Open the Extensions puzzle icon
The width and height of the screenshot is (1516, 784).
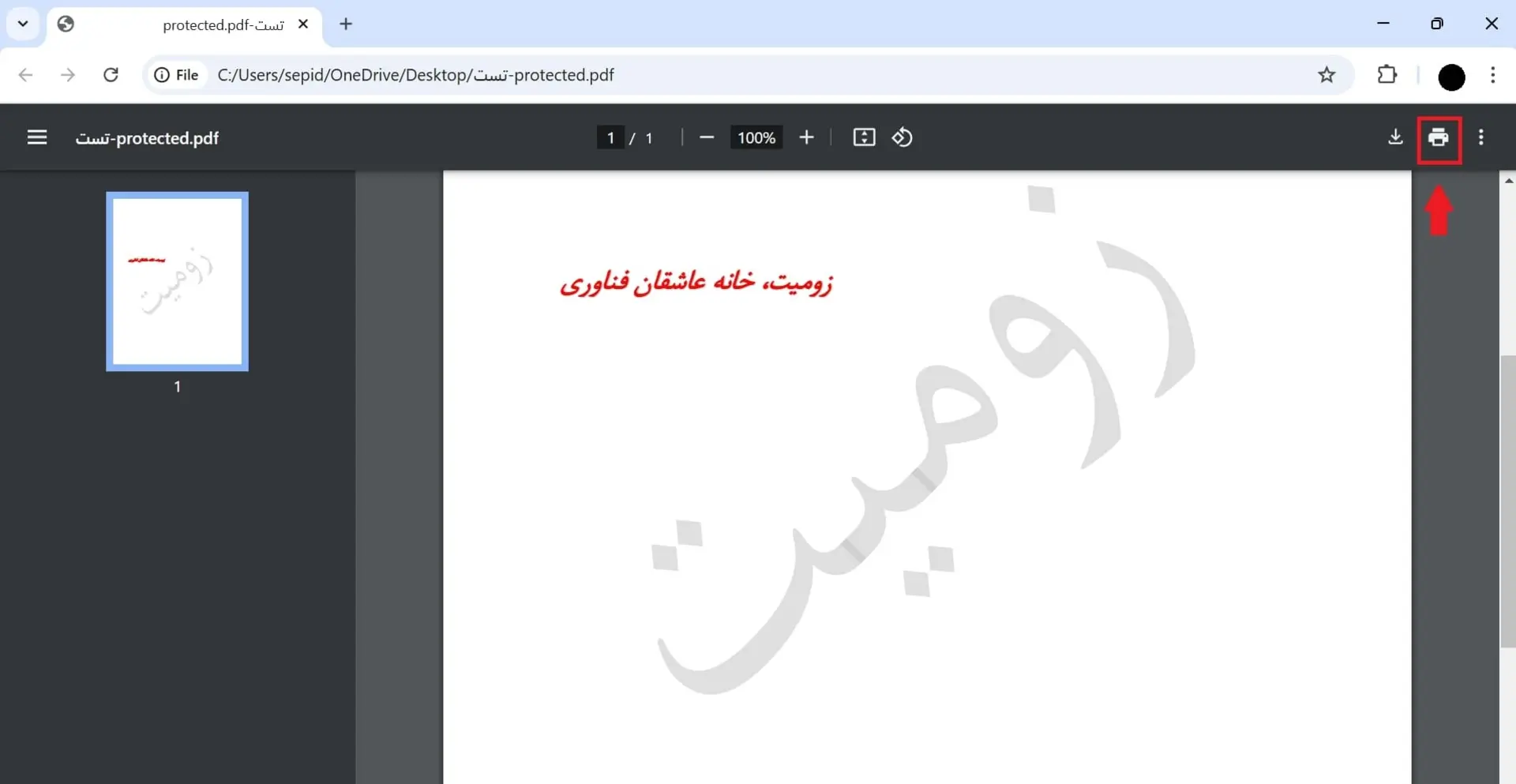[1387, 75]
